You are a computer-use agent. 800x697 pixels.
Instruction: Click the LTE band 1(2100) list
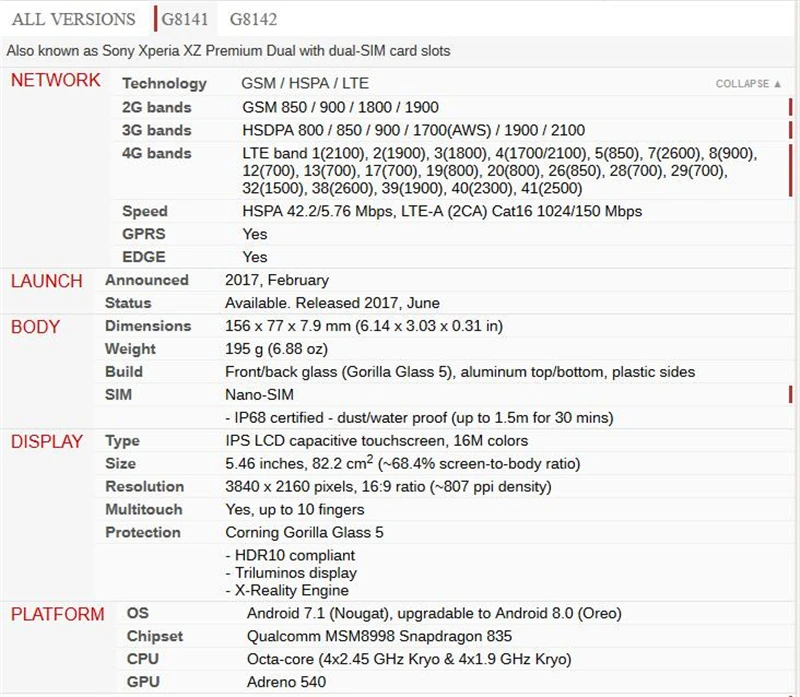(500, 170)
